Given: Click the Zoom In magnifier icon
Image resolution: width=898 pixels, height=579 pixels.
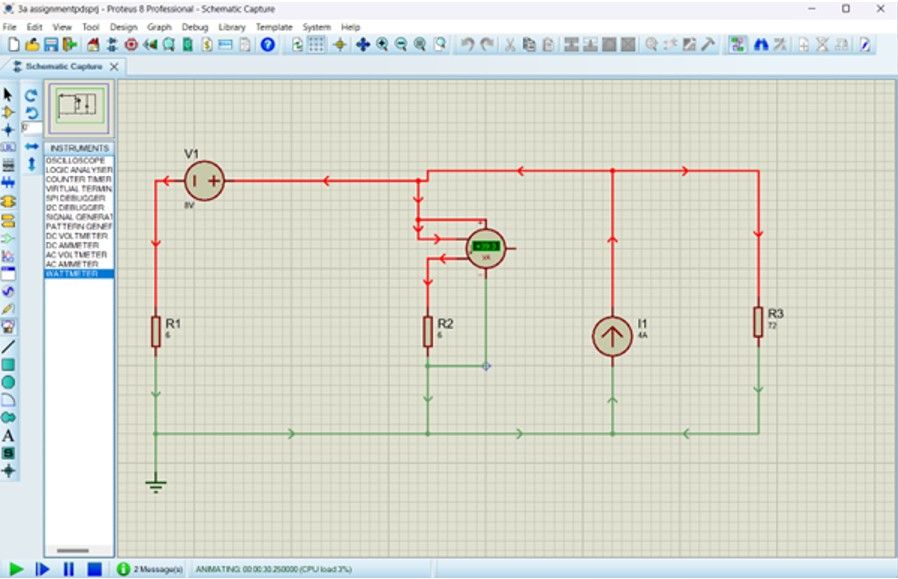Looking at the screenshot, I should pos(382,45).
